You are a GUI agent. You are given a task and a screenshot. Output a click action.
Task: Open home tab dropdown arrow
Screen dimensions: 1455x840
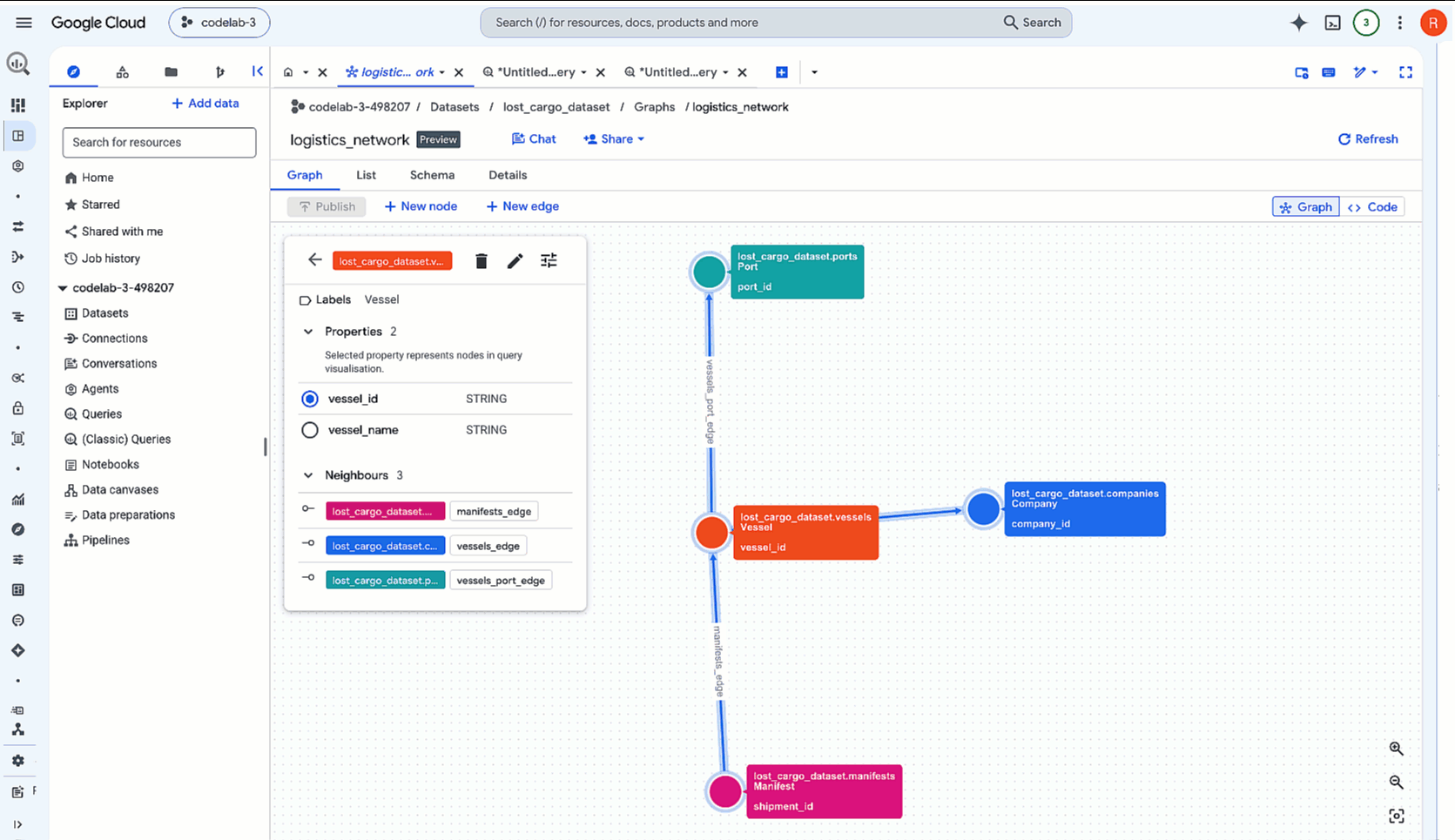(x=306, y=72)
